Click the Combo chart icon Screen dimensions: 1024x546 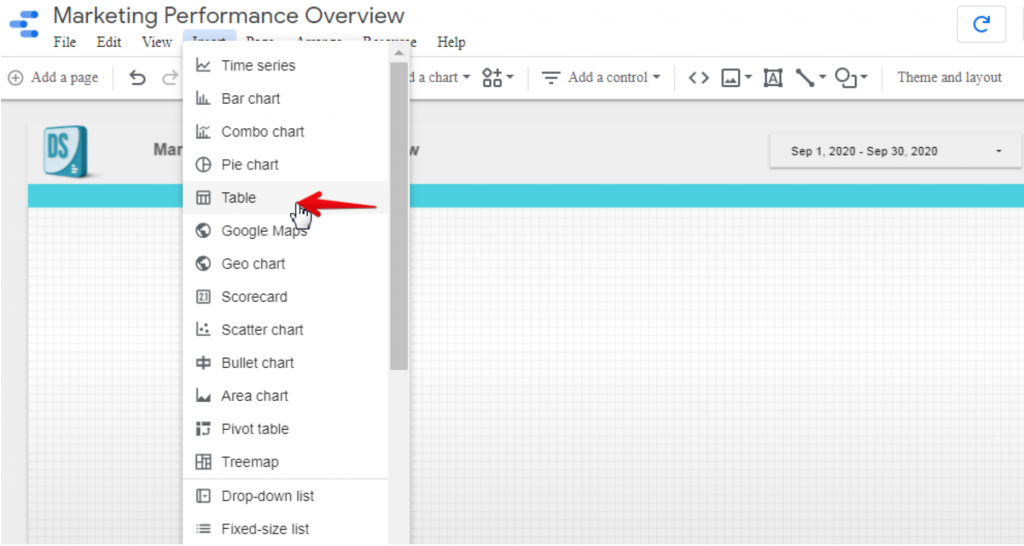pos(203,131)
